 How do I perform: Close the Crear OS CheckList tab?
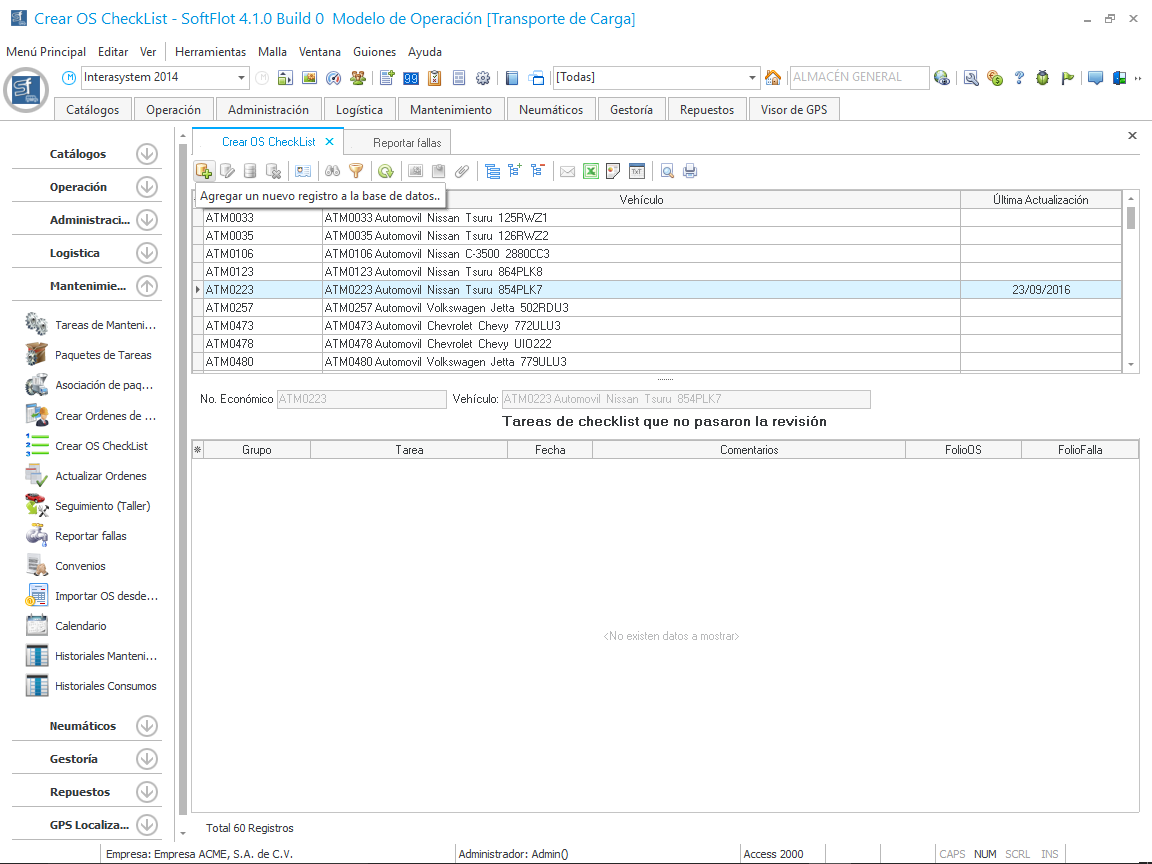pos(329,142)
